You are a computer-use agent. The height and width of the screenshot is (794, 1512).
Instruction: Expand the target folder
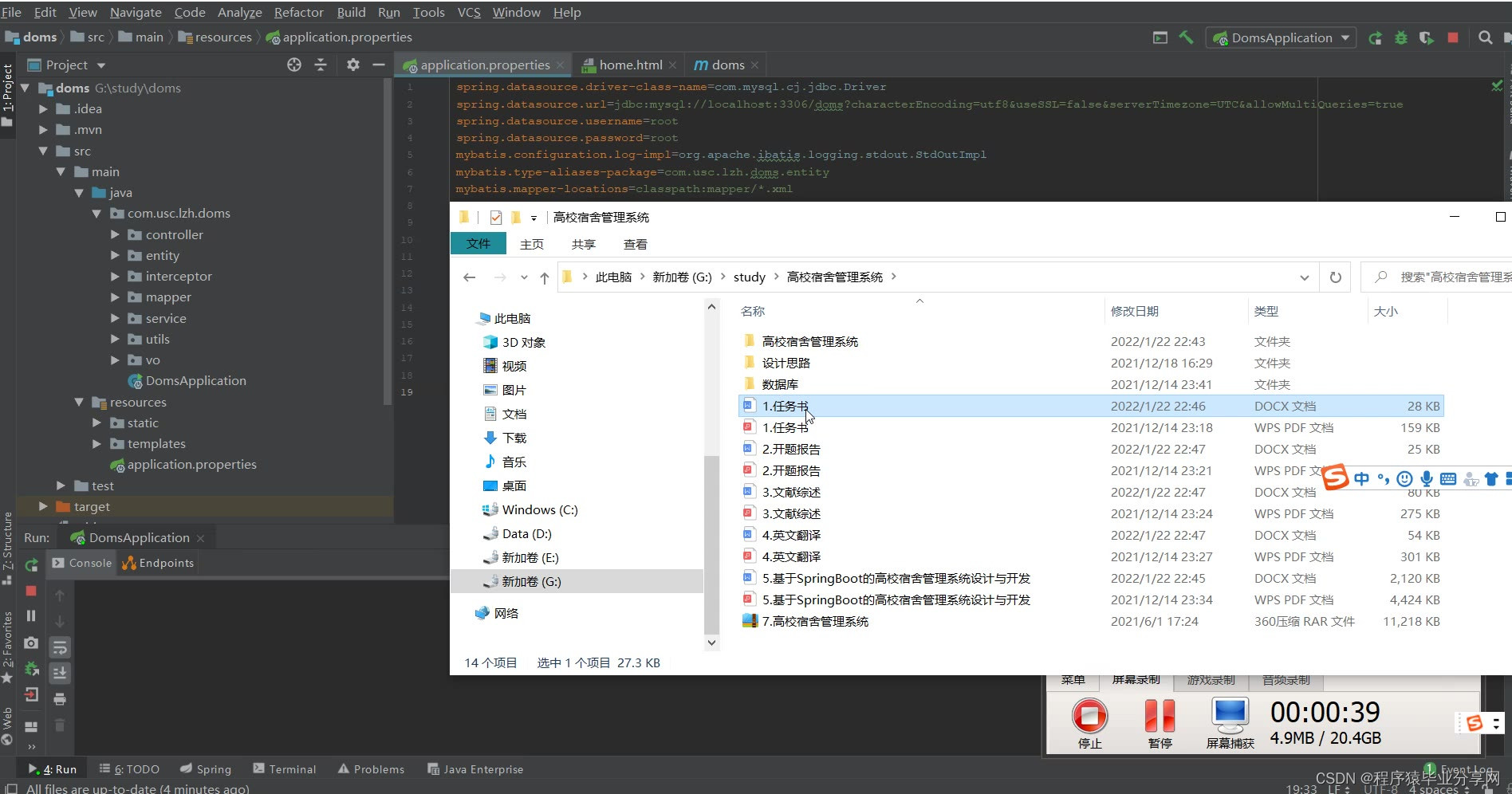tap(43, 506)
